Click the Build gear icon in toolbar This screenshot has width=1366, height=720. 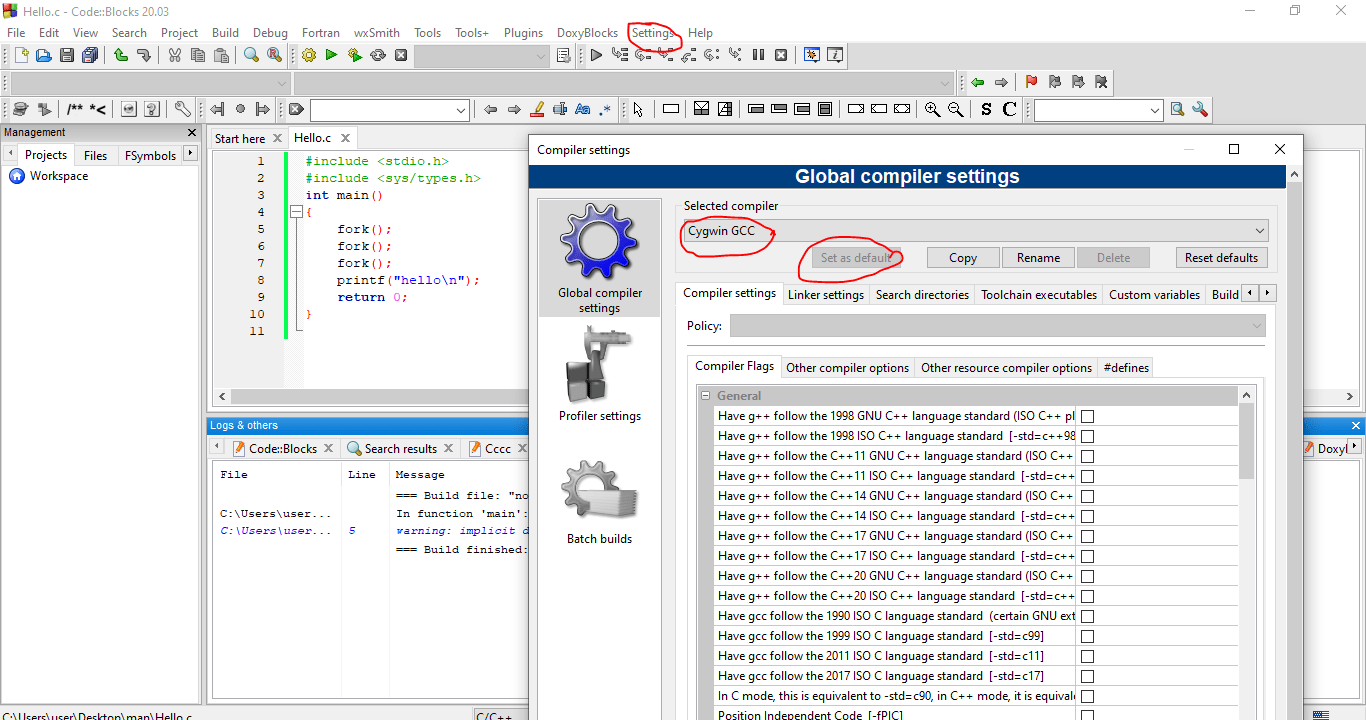click(308, 56)
